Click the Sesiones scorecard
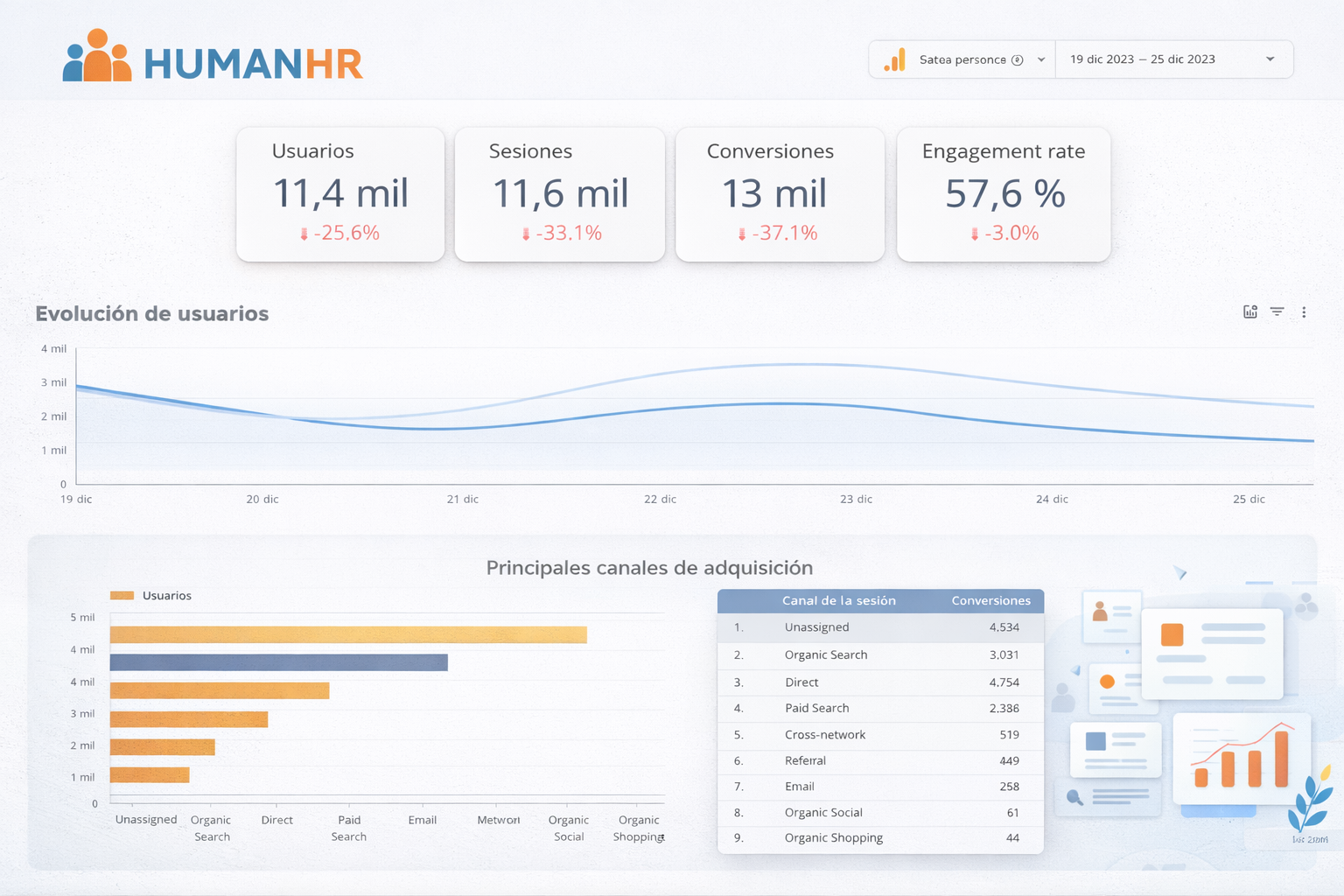Viewport: 1344px width, 896px height. click(559, 194)
